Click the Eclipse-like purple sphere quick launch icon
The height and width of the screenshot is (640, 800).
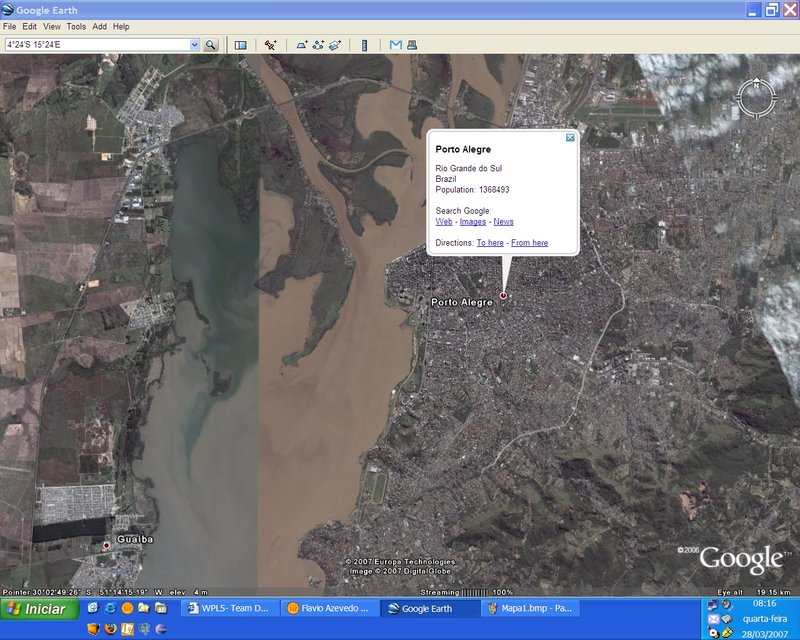click(x=161, y=629)
